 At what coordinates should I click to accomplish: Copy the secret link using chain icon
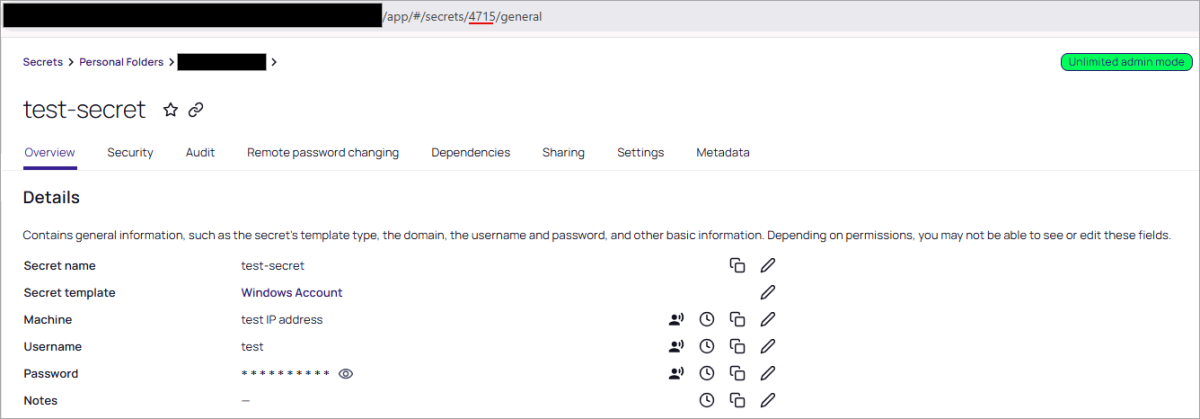196,110
